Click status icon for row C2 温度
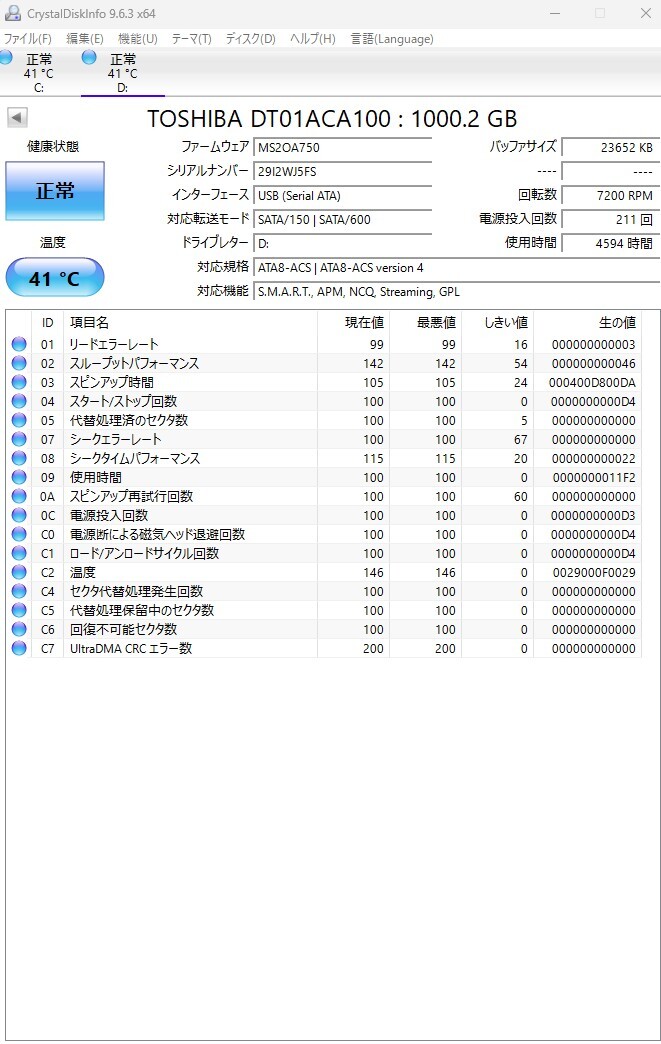The image size is (661, 1044). pyautogui.click(x=19, y=572)
